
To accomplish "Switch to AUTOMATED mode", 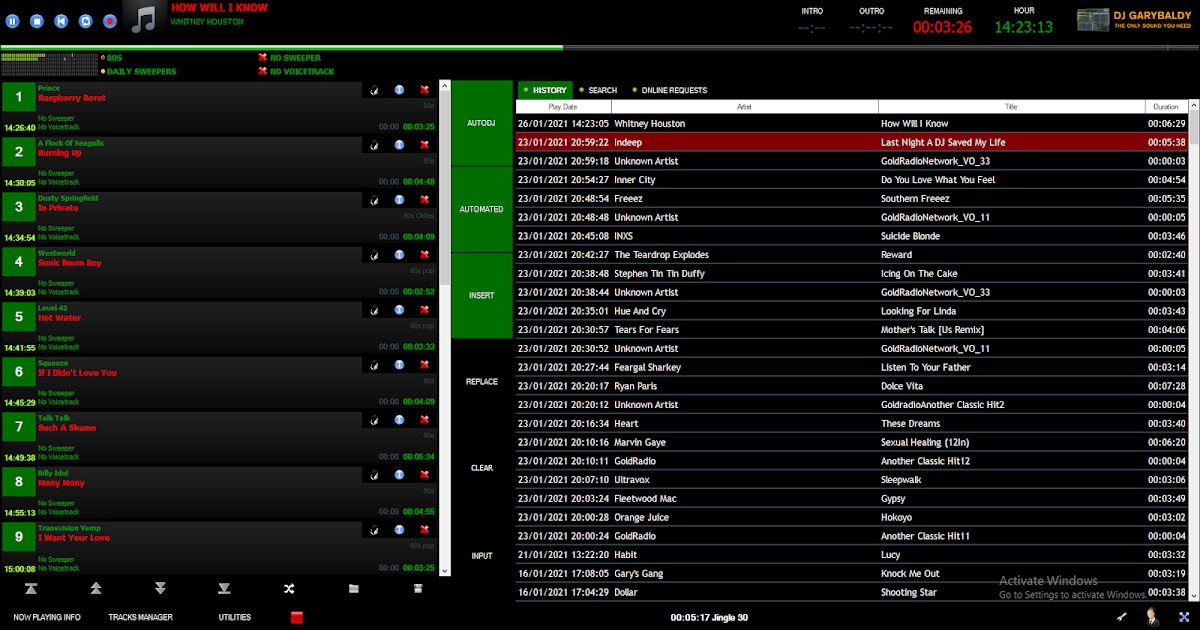I will click(x=484, y=209).
